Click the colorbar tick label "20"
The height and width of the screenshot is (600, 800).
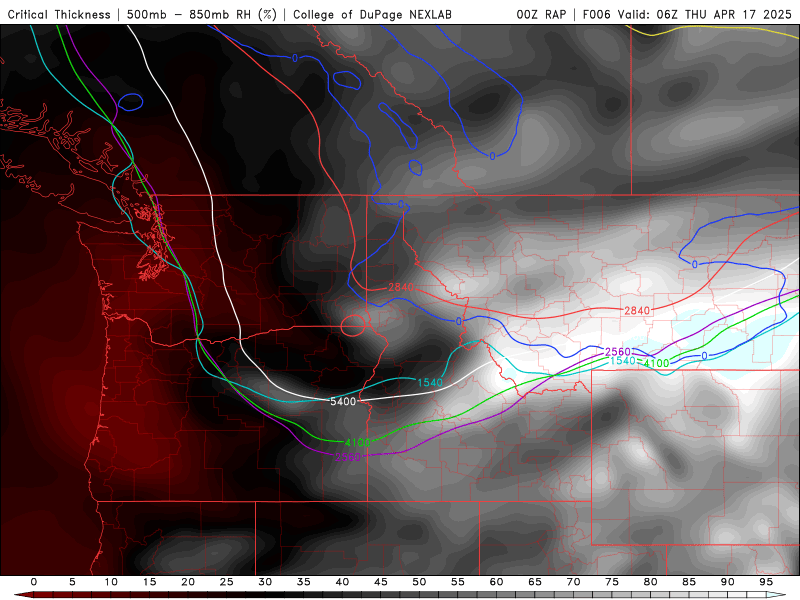(x=188, y=582)
